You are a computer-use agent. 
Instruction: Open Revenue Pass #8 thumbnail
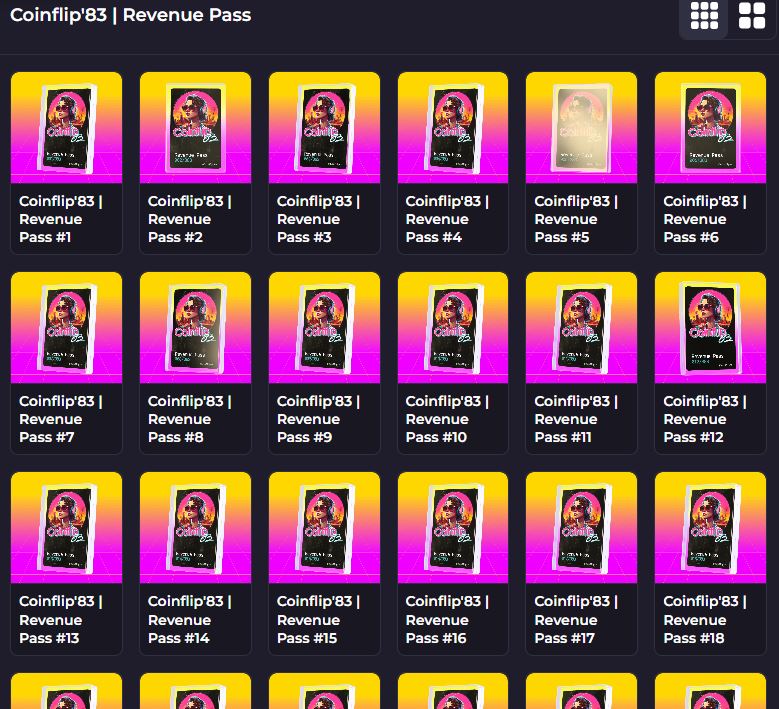click(x=195, y=327)
